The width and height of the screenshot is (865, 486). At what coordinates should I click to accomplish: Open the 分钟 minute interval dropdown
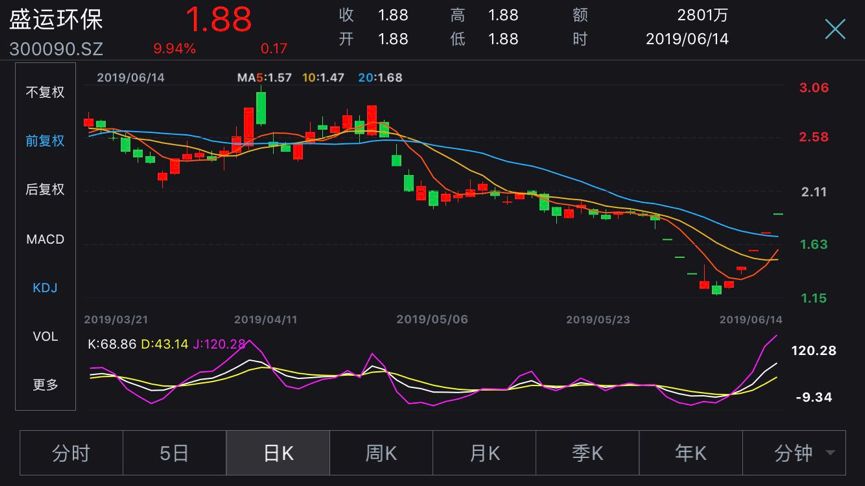click(794, 453)
